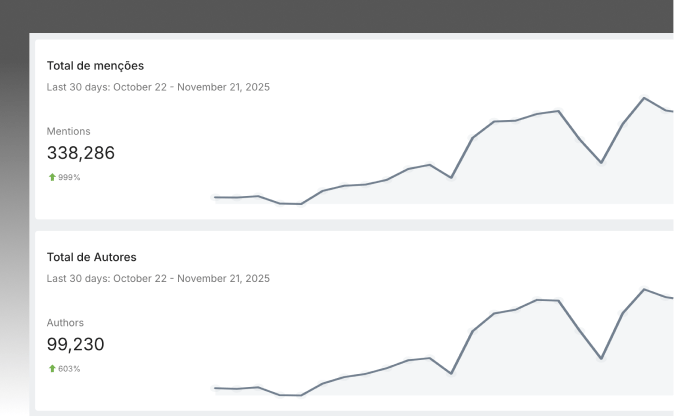Screen dimensions: 674x416
Task: Click the deep dip between Authors chart peaks
Action: (601, 358)
